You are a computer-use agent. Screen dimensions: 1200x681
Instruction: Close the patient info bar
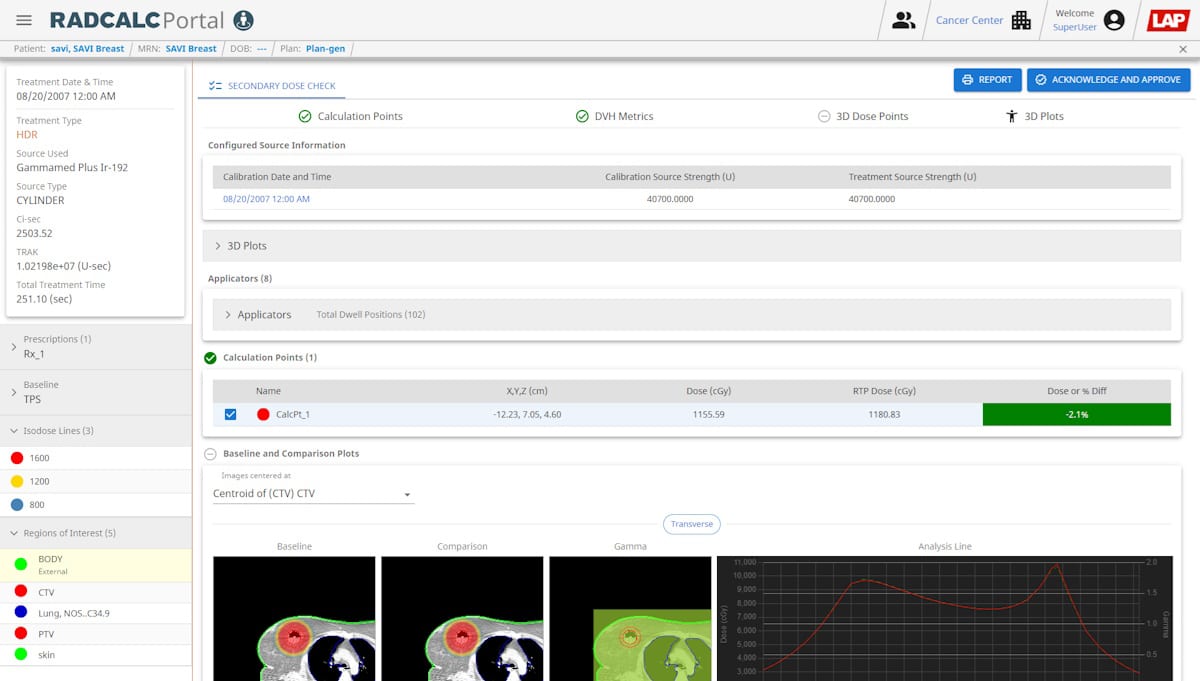pos(1182,49)
